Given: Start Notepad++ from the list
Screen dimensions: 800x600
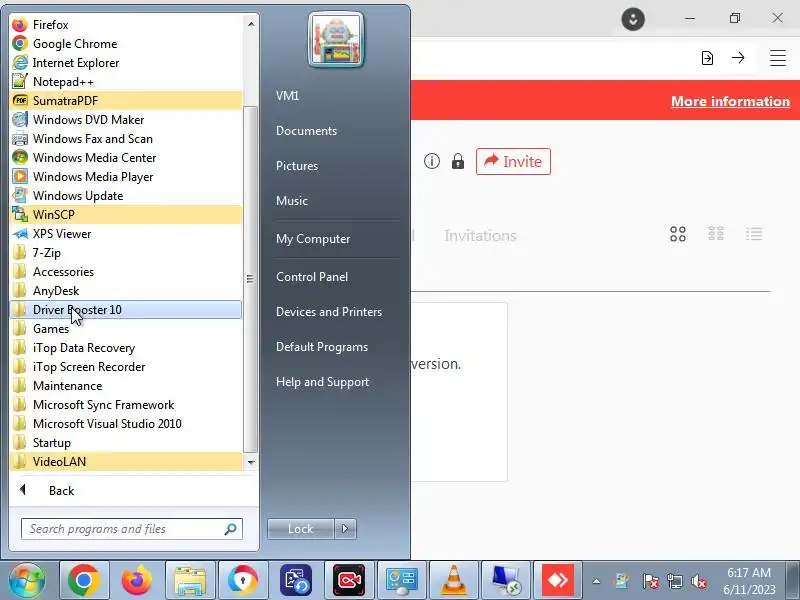Looking at the screenshot, I should coord(126,82).
